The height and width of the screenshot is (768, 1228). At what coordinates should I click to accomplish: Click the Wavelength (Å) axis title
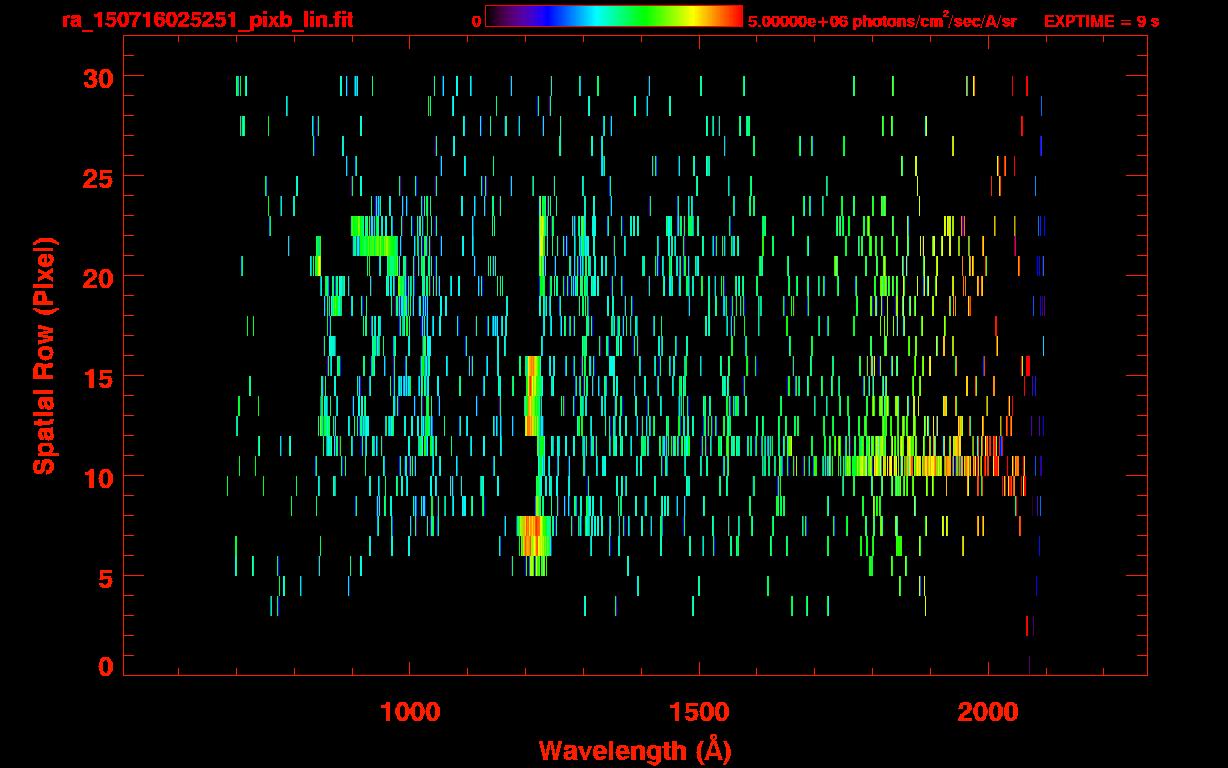pyautogui.click(x=637, y=749)
